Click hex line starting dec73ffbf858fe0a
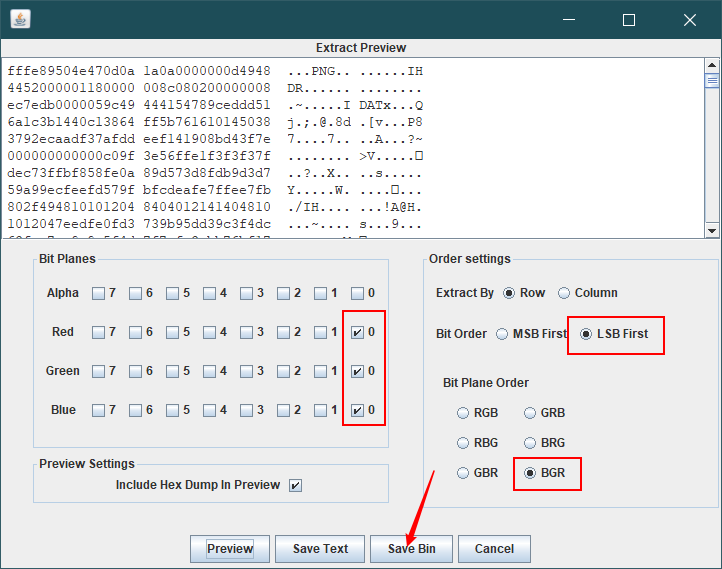The height and width of the screenshot is (569, 722). 215,174
